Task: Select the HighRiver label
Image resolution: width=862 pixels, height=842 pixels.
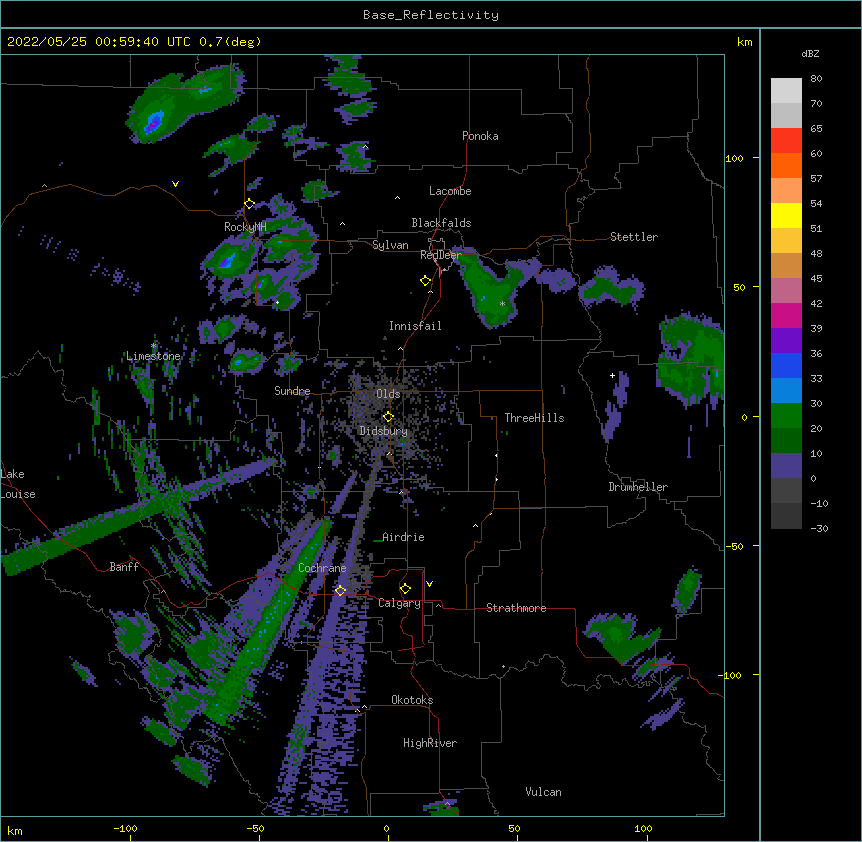Action: pyautogui.click(x=430, y=743)
